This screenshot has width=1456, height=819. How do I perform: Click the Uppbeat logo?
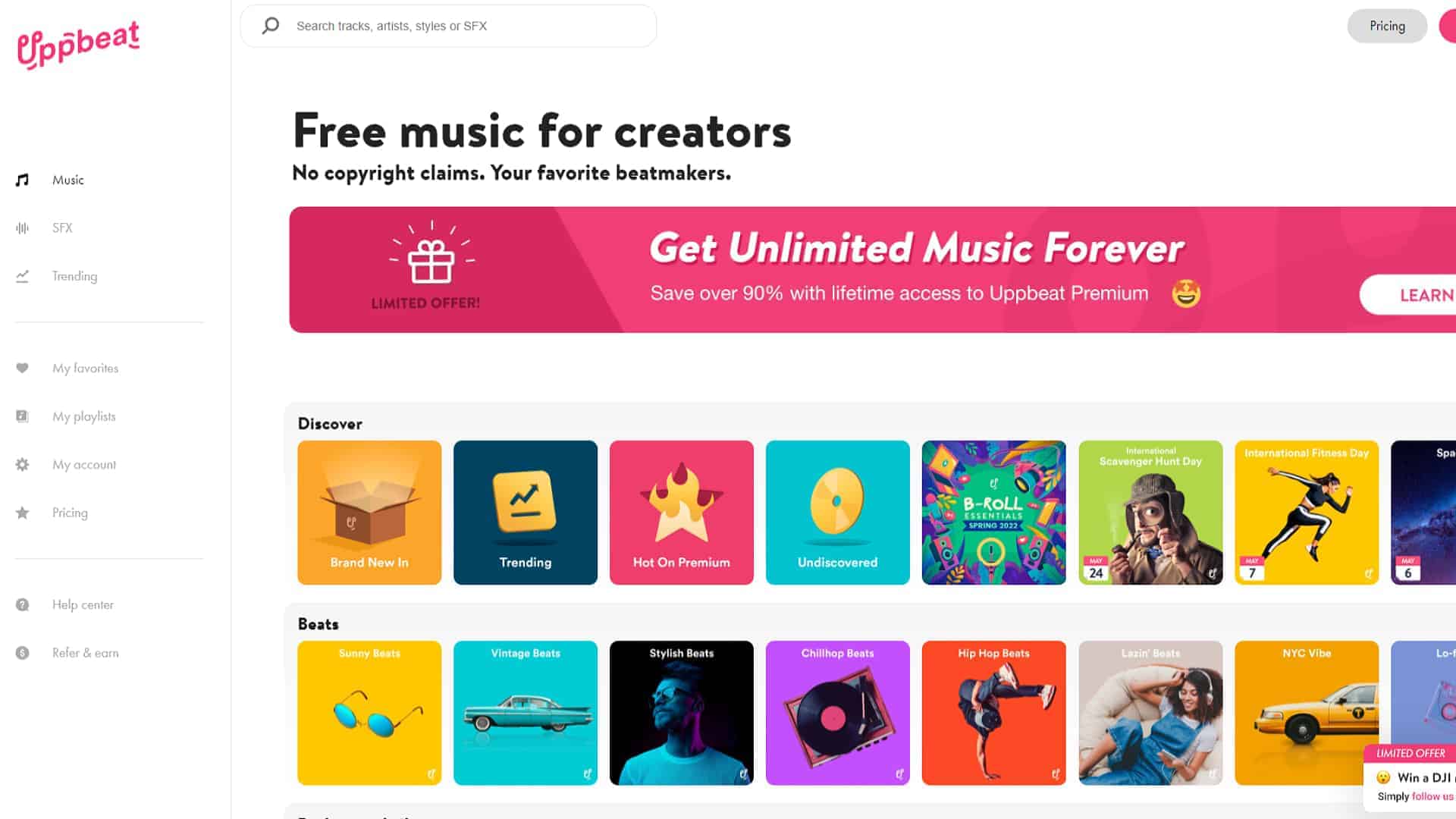click(x=78, y=44)
